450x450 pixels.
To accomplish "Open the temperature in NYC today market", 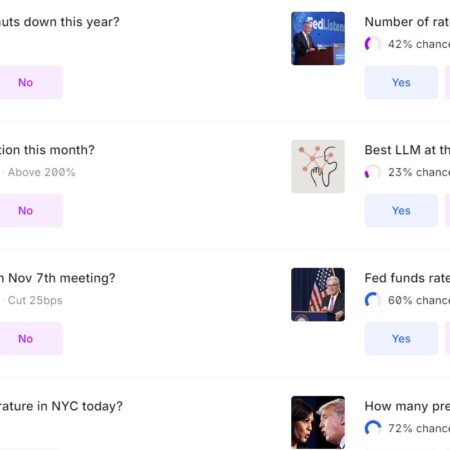I will [x=61, y=406].
